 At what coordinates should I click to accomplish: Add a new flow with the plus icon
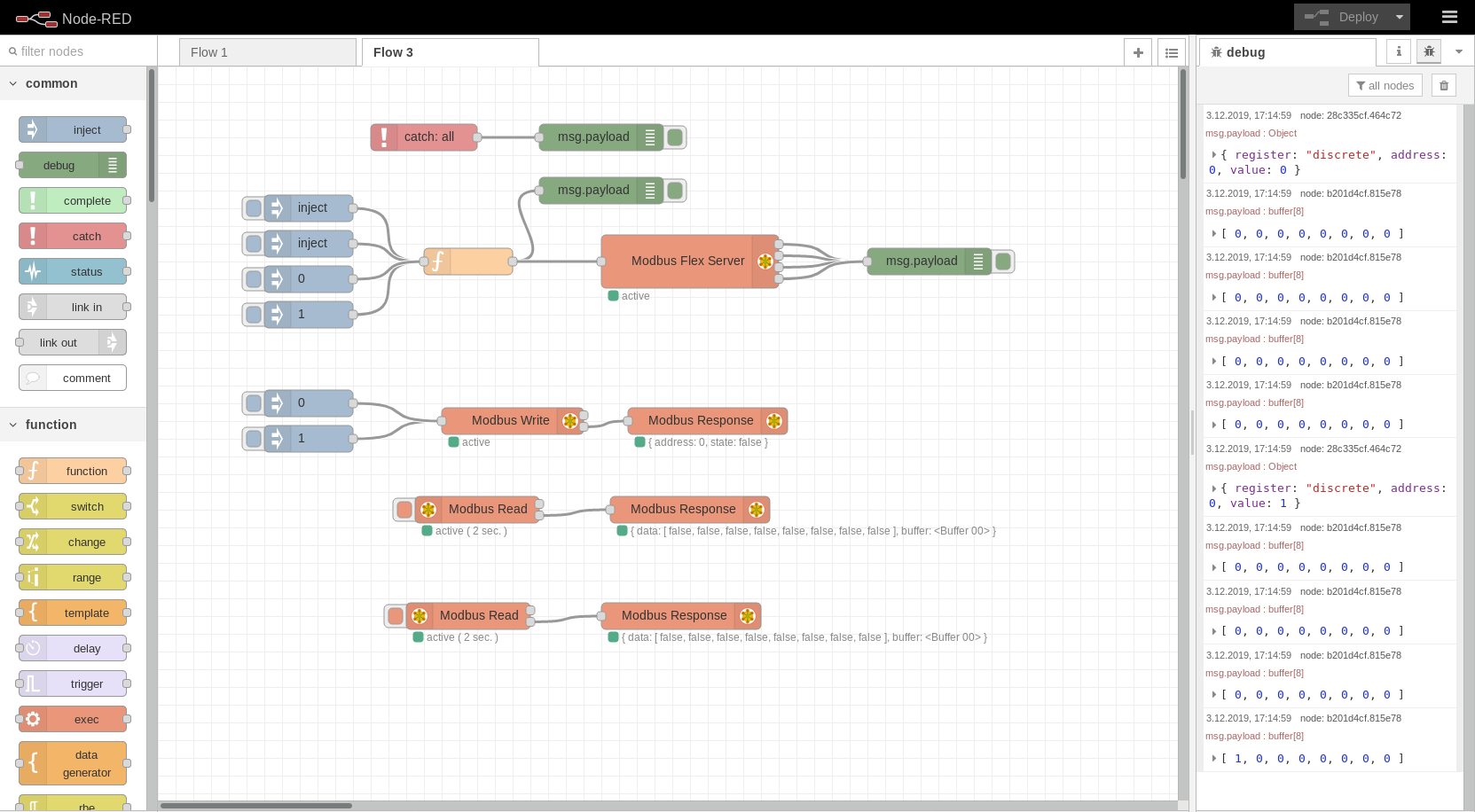tap(1138, 51)
